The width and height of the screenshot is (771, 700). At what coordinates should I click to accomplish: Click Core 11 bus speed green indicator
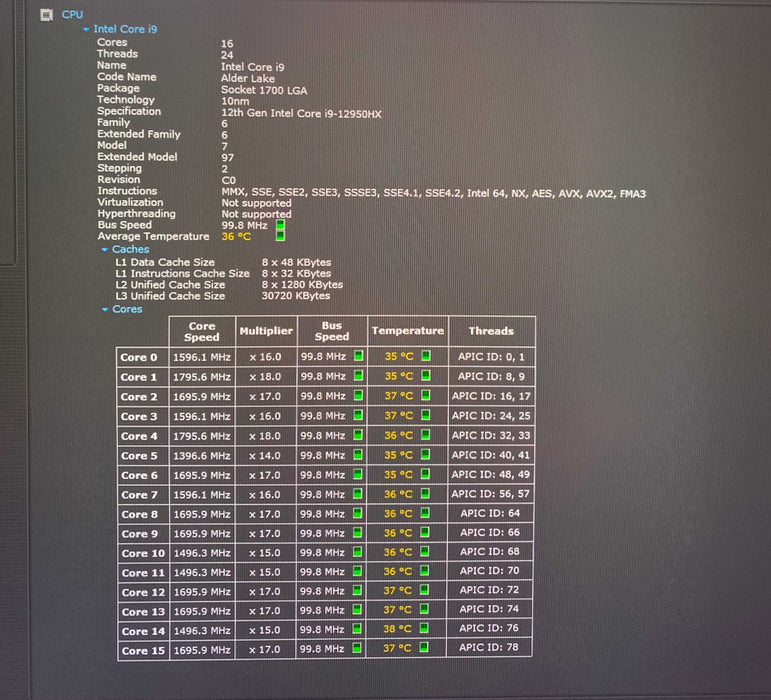[357, 571]
